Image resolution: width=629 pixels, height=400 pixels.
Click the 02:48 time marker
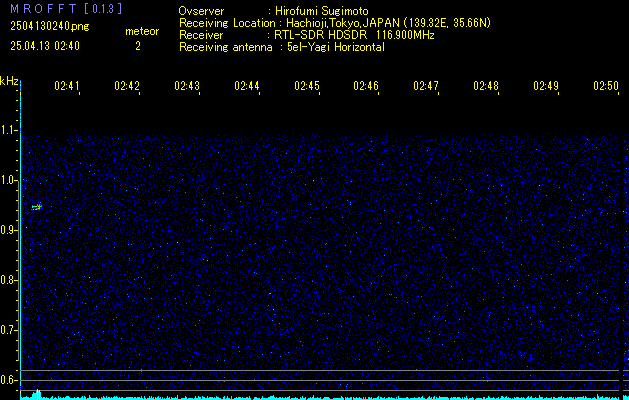tap(486, 86)
